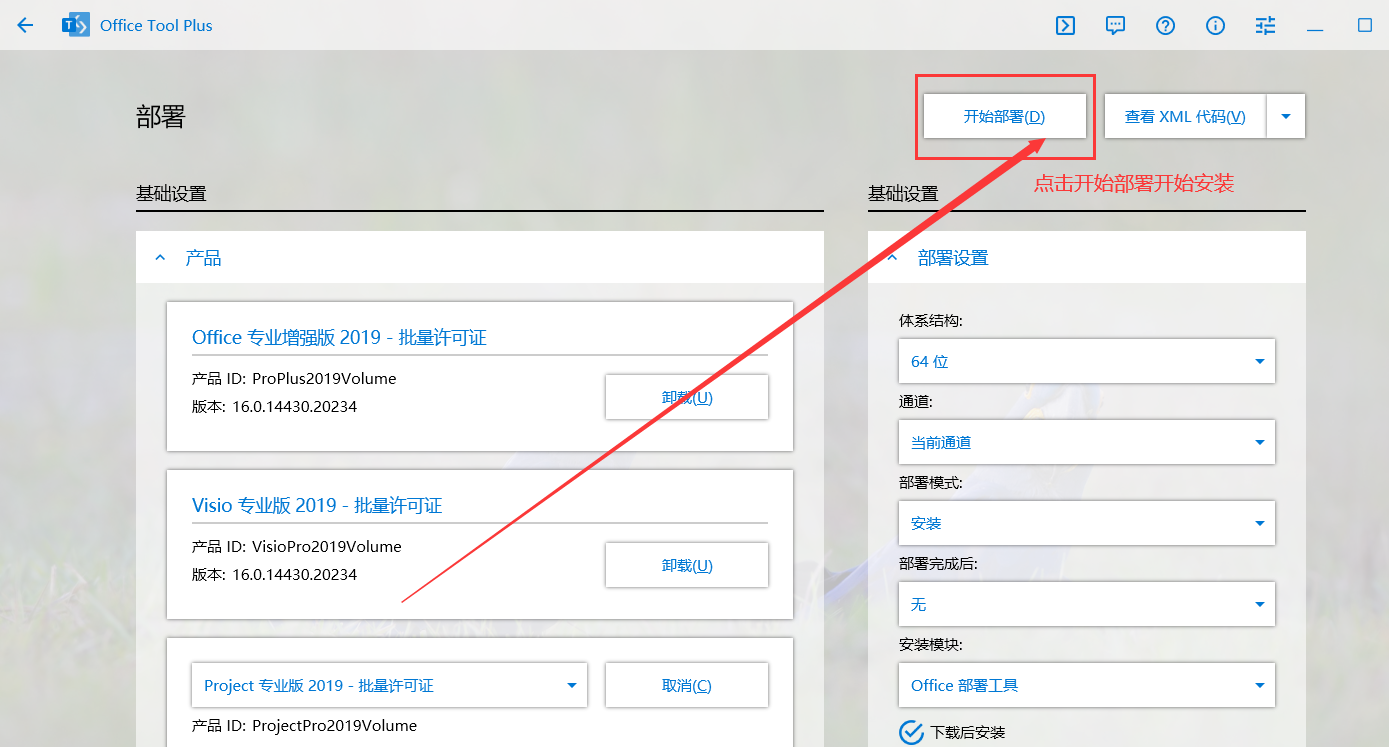
Task: Click 取消(C) for Project 专业版 2019
Action: pos(687,685)
